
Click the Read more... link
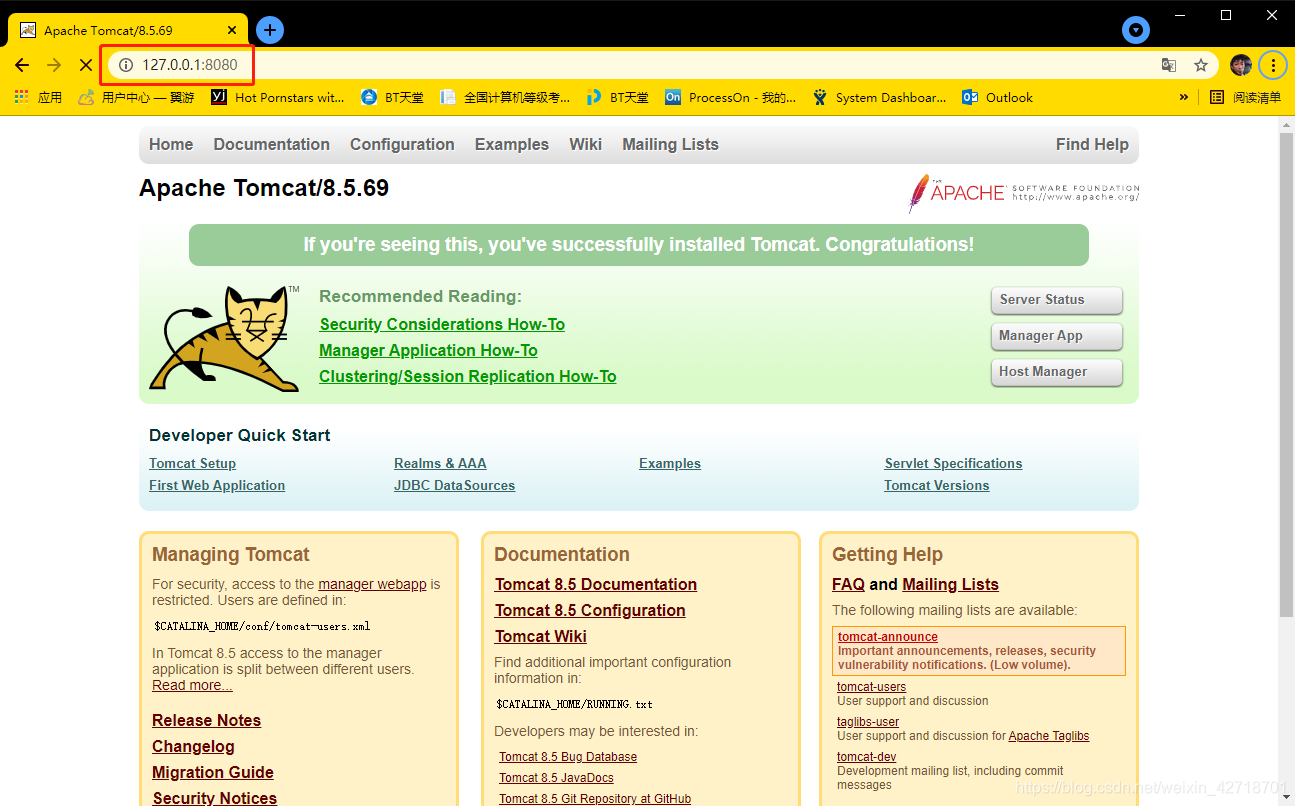point(192,685)
